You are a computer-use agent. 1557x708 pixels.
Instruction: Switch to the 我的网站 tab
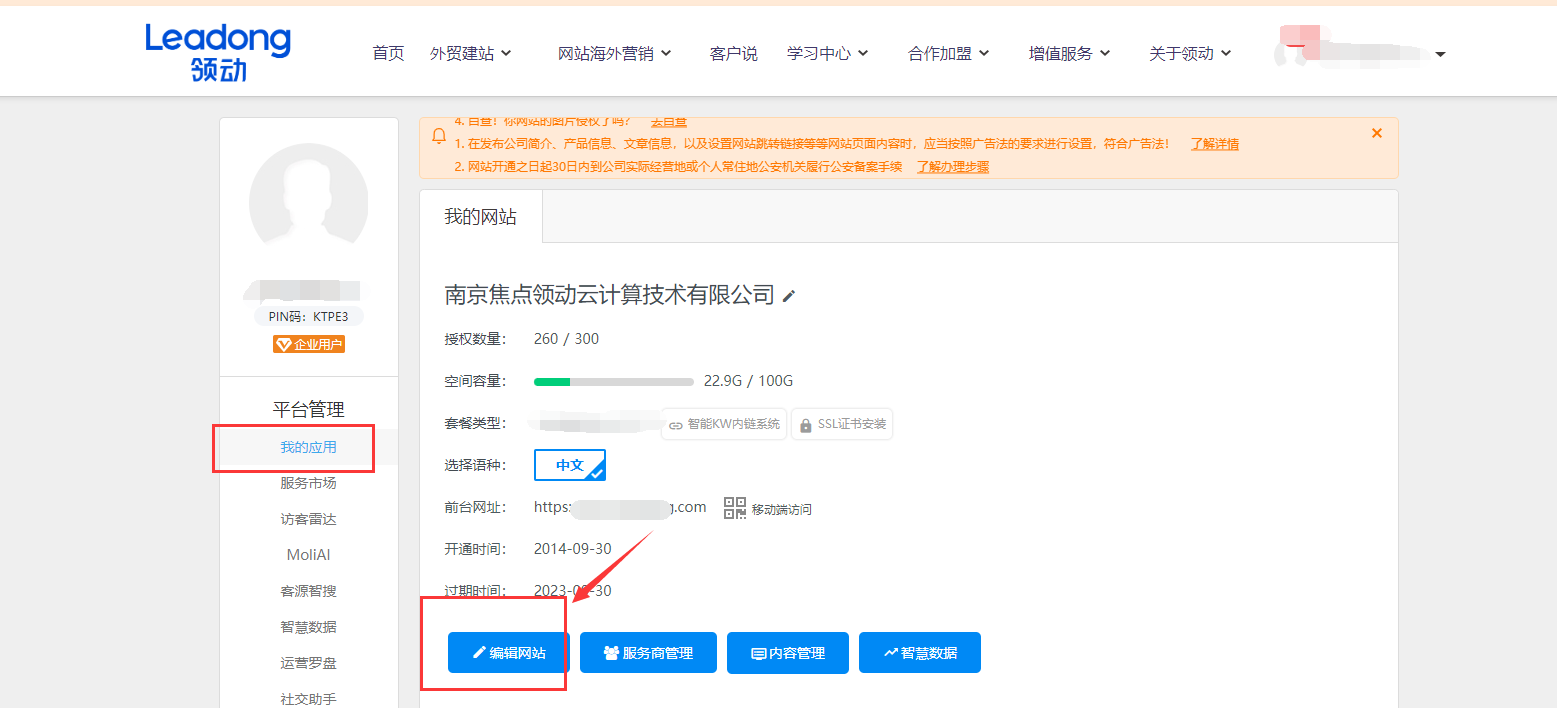click(x=479, y=215)
